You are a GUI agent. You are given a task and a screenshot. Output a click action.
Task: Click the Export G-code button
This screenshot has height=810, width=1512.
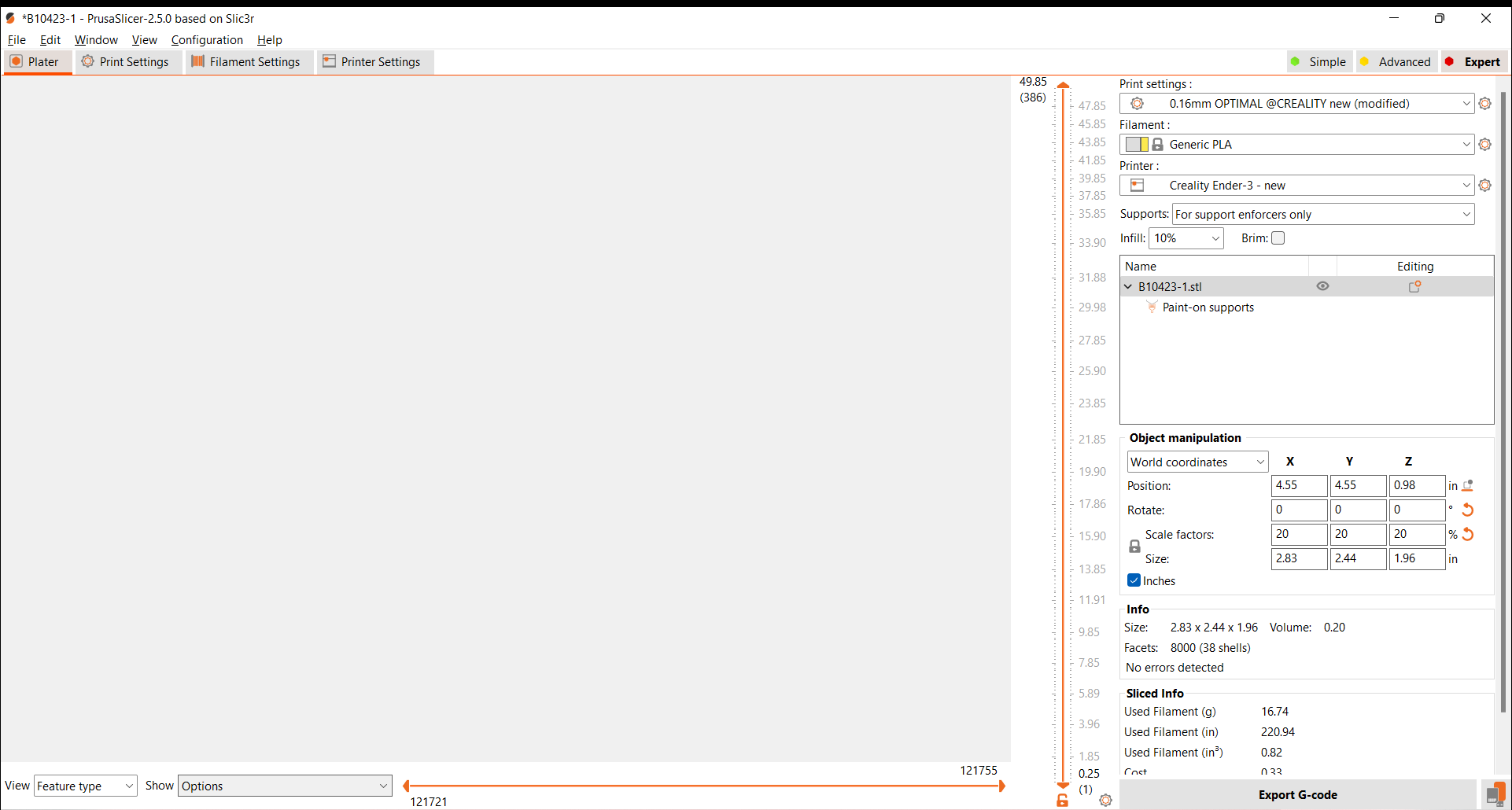pos(1297,794)
